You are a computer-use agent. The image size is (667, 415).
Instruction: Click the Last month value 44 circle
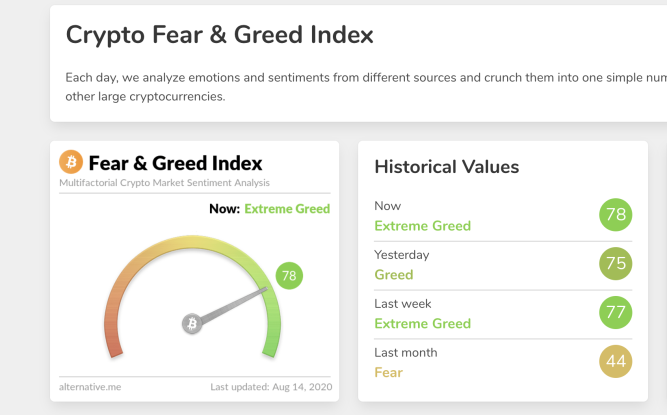[x=616, y=361]
